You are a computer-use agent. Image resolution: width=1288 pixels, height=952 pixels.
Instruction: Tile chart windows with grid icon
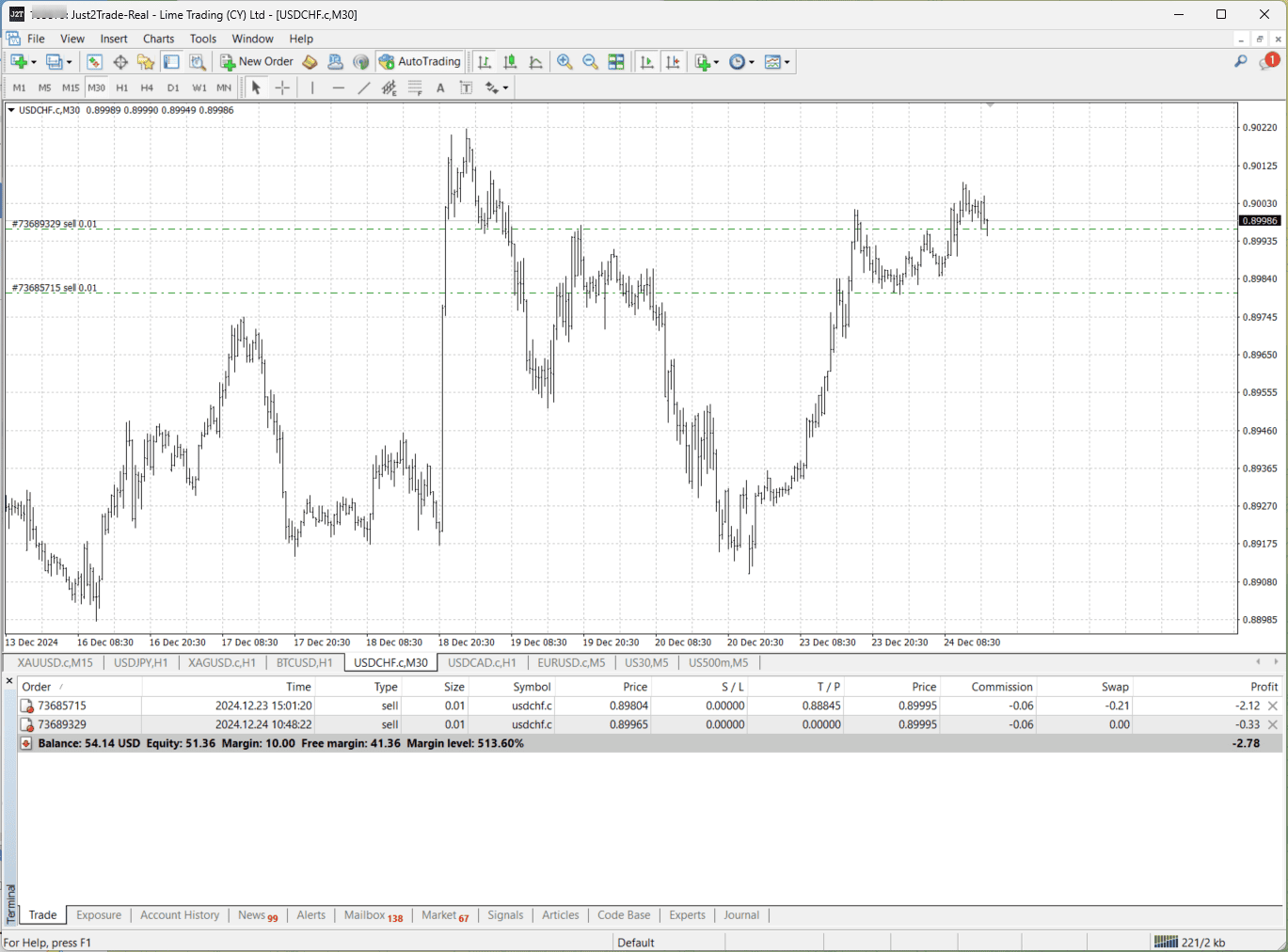tap(616, 62)
